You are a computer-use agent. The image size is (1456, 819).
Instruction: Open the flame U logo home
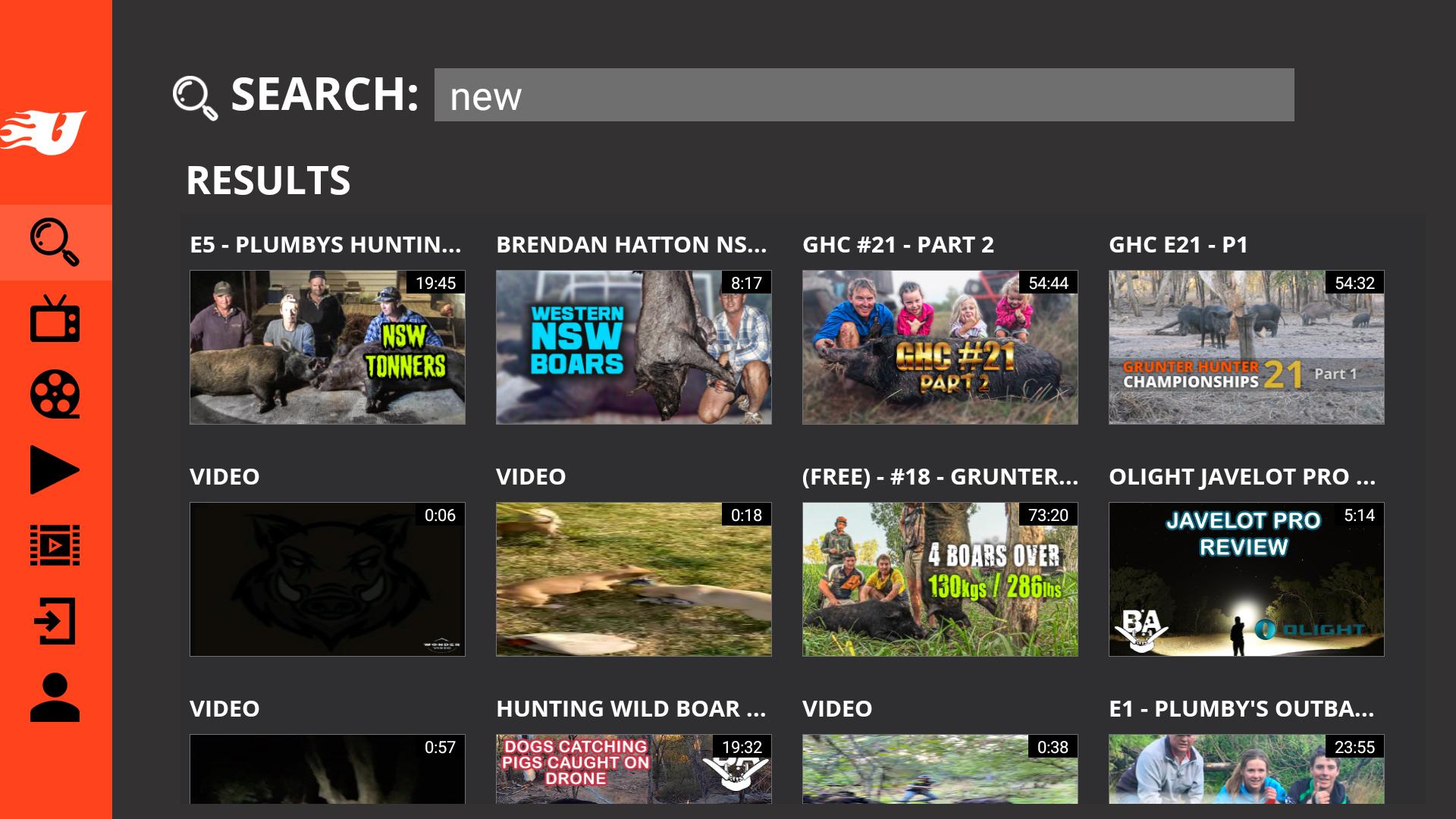[43, 133]
